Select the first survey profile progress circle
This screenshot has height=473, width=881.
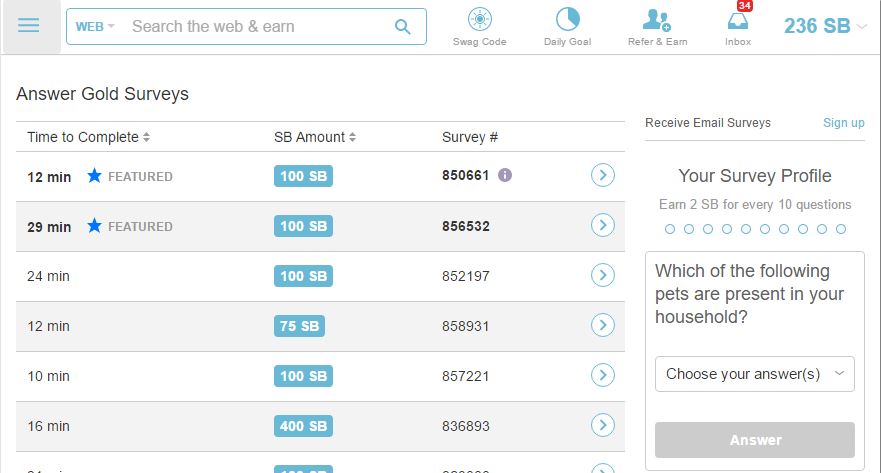[x=670, y=229]
